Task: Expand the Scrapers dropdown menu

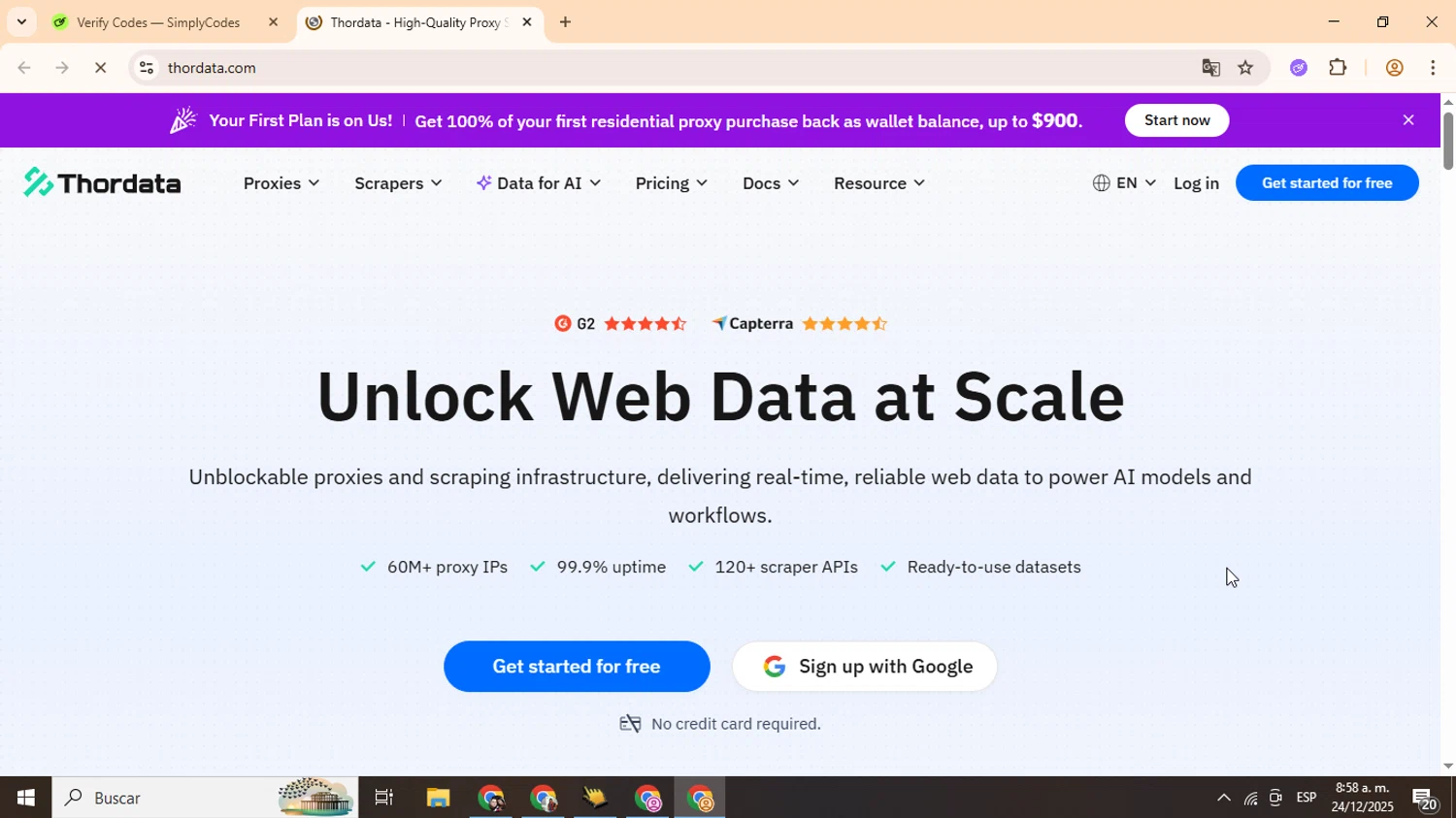Action: click(x=398, y=183)
